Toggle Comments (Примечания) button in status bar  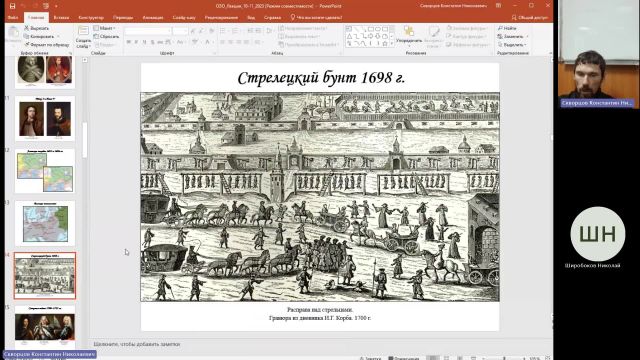404,358
